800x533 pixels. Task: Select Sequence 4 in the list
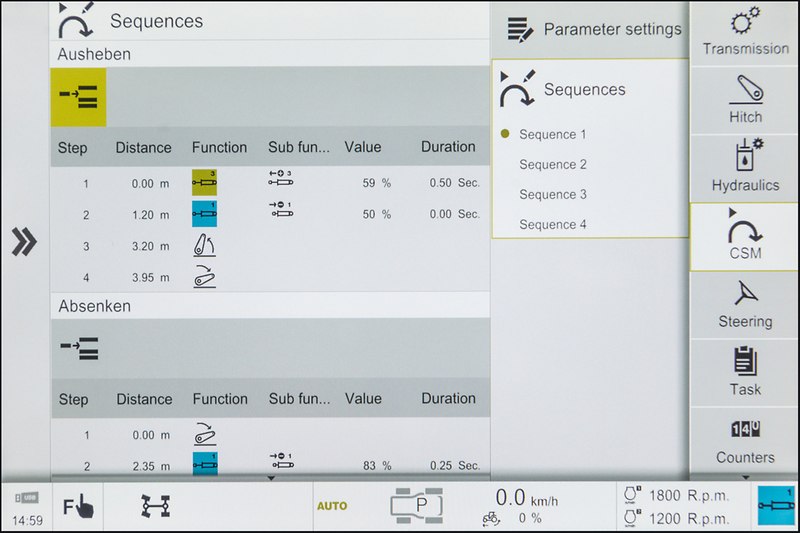pos(553,224)
